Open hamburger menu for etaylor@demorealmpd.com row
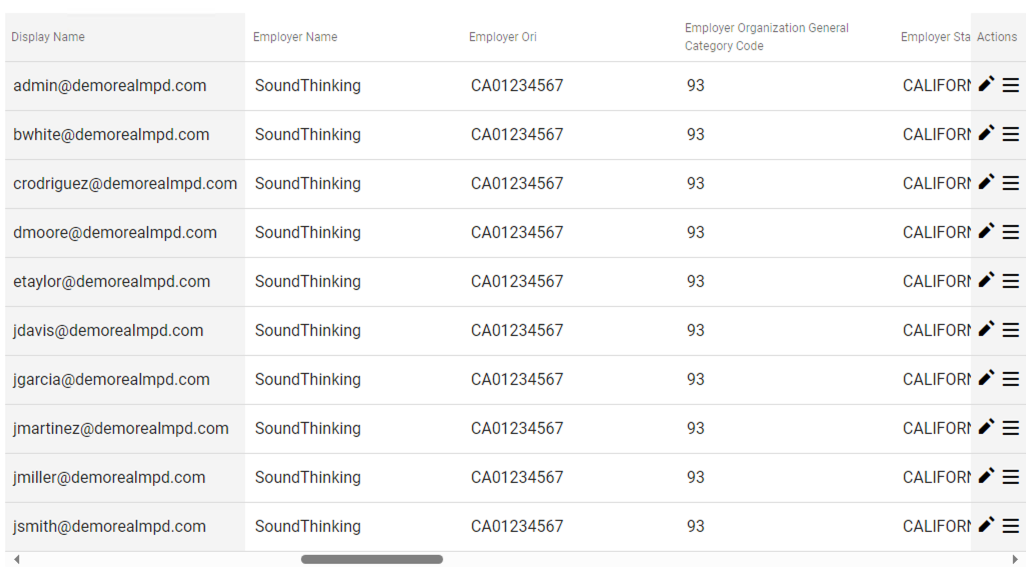The height and width of the screenshot is (568, 1026). (1010, 281)
